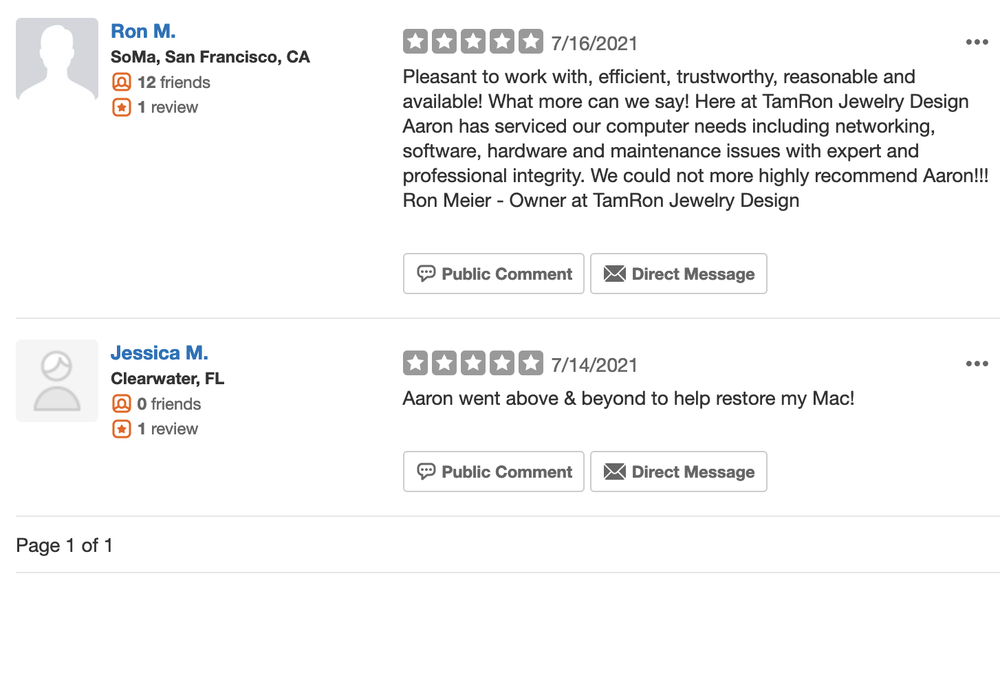Click Ron M.'s profile avatar thumbnail
1000x688 pixels.
[x=57, y=59]
